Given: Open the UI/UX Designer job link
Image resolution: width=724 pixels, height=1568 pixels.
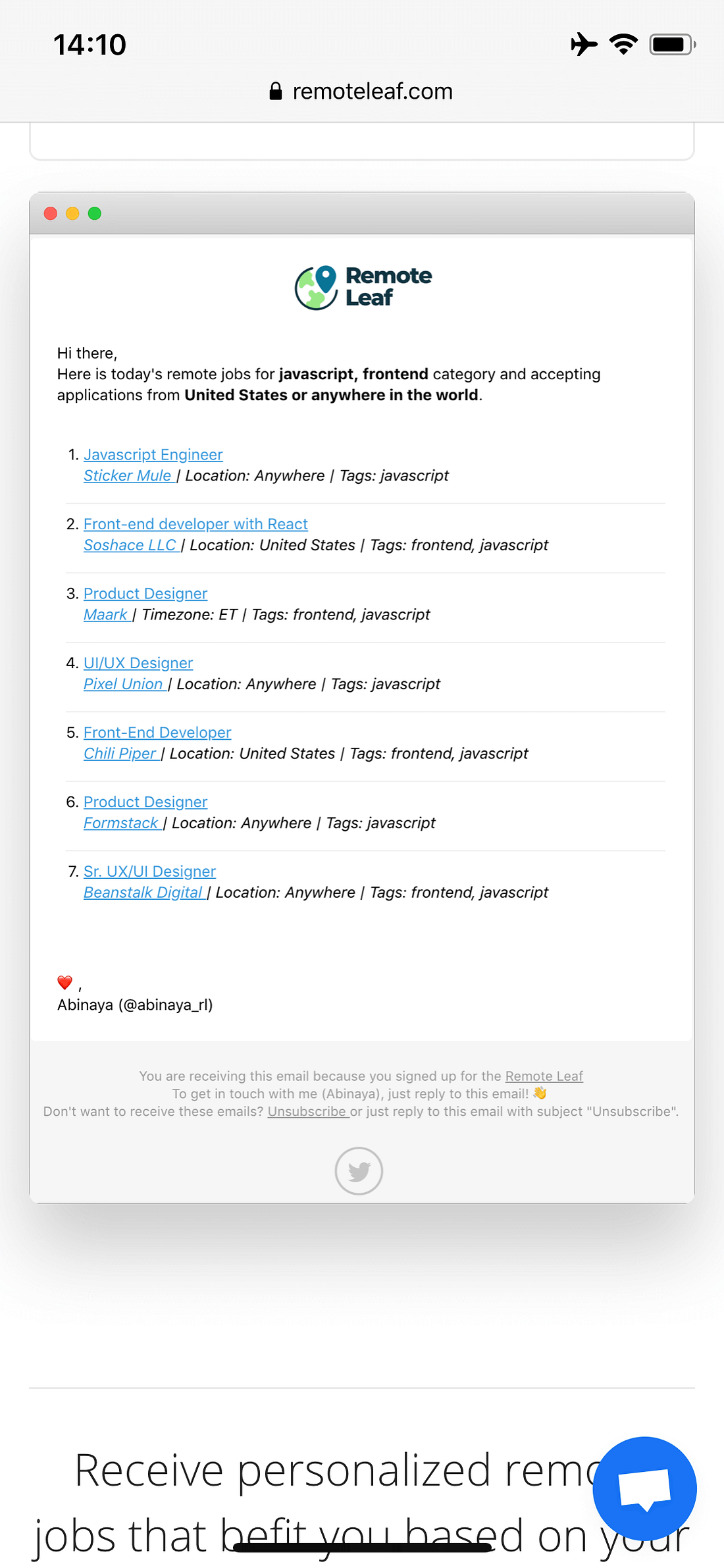Looking at the screenshot, I should [x=138, y=663].
